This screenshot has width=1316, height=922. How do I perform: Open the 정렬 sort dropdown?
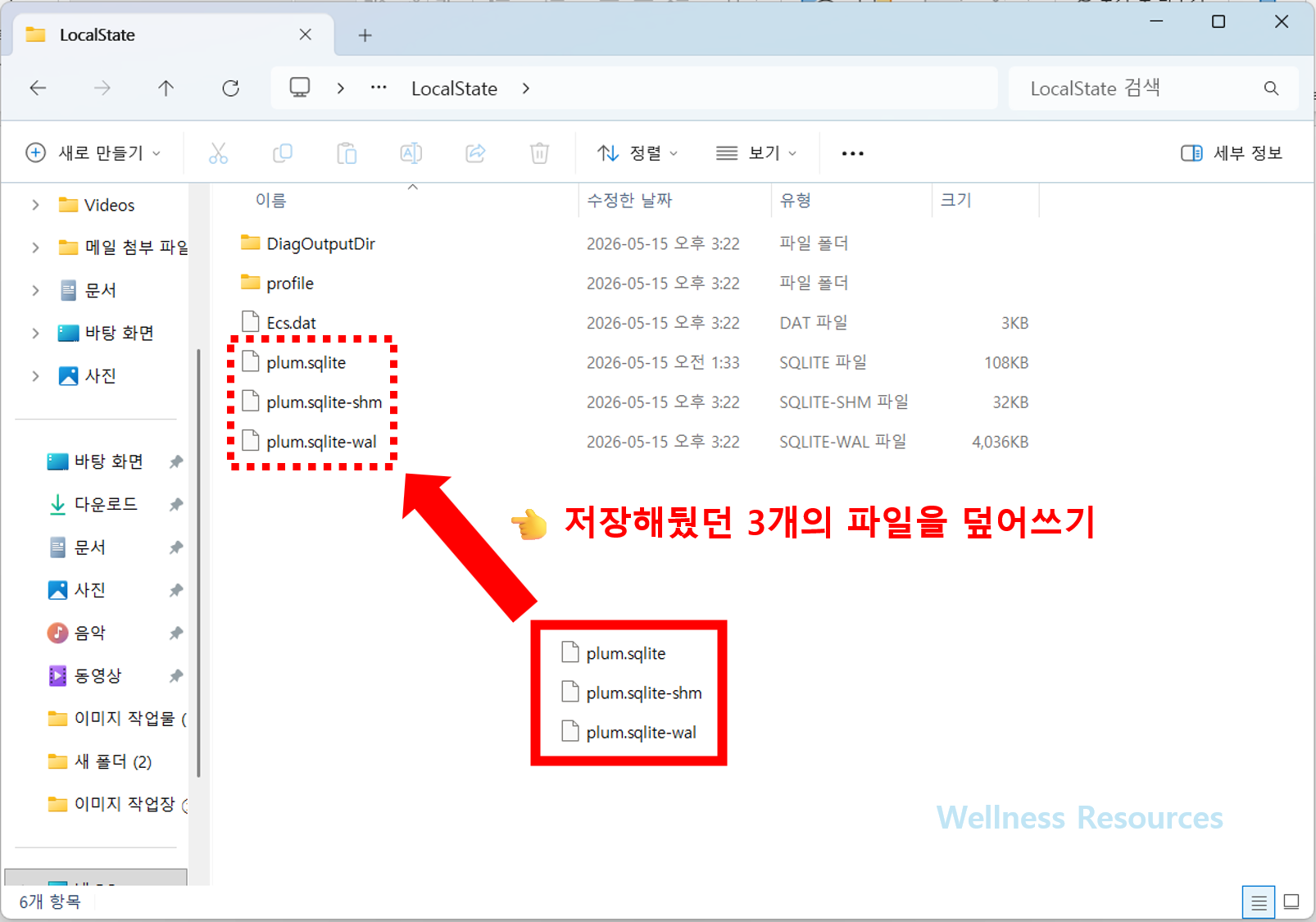pos(638,153)
